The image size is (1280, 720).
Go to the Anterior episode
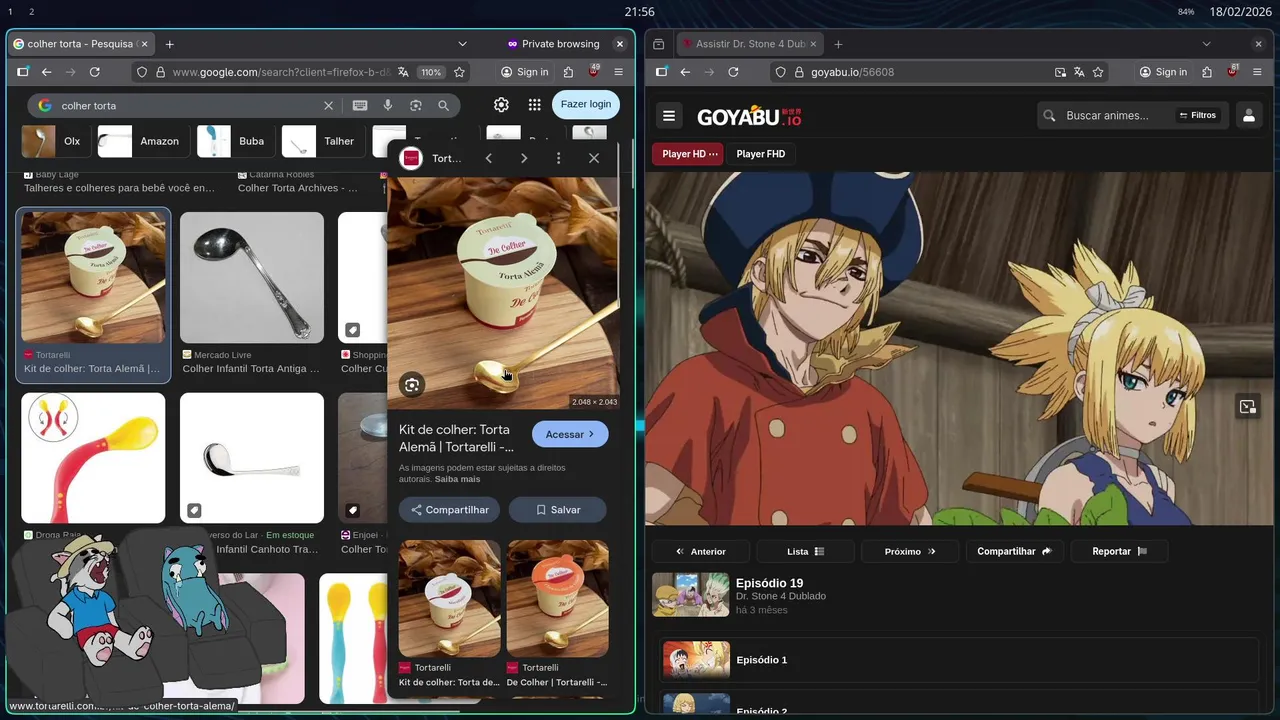click(701, 551)
